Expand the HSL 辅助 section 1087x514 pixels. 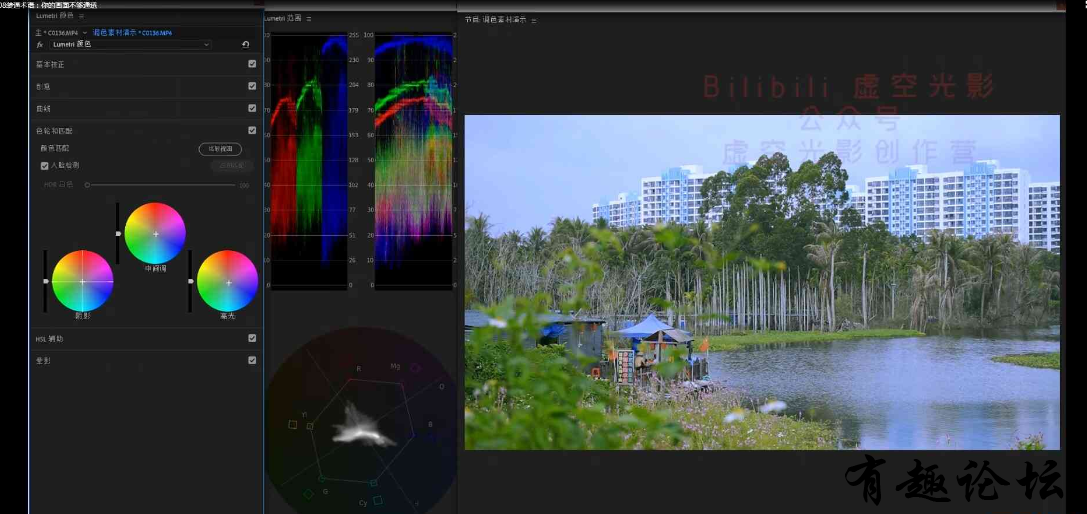pyautogui.click(x=49, y=339)
